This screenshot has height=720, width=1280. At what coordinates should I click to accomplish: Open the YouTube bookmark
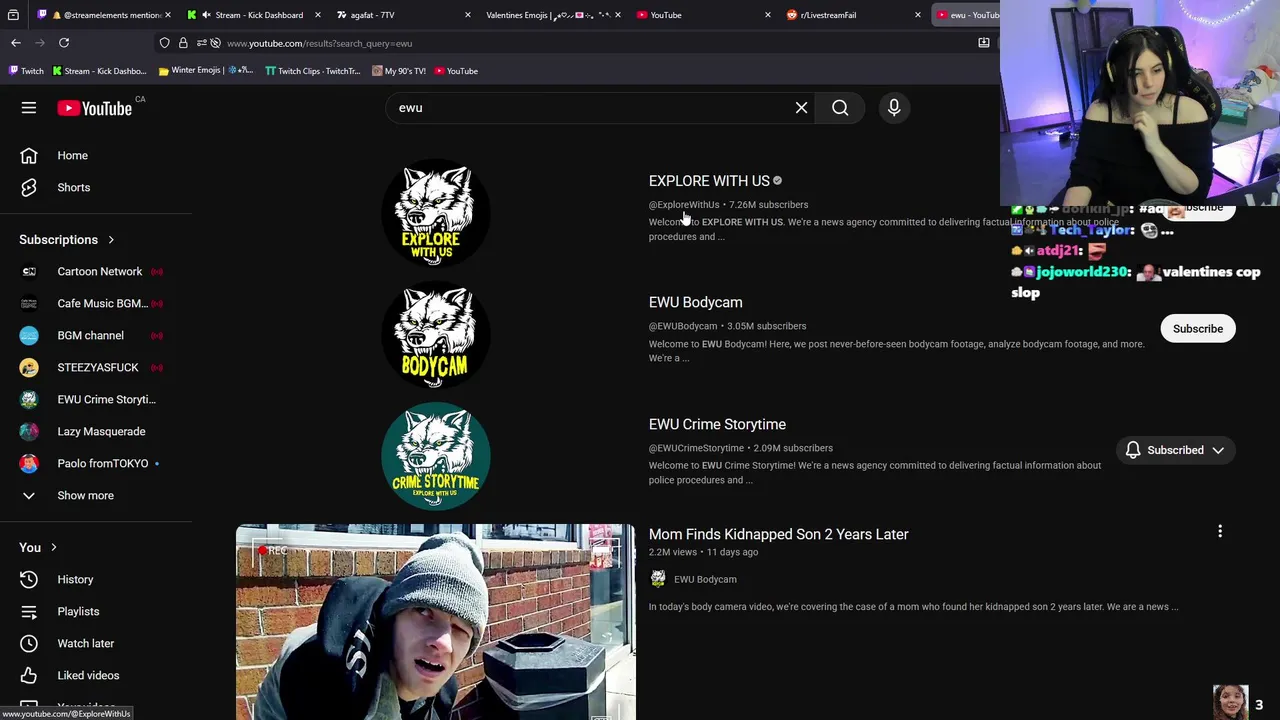point(455,71)
